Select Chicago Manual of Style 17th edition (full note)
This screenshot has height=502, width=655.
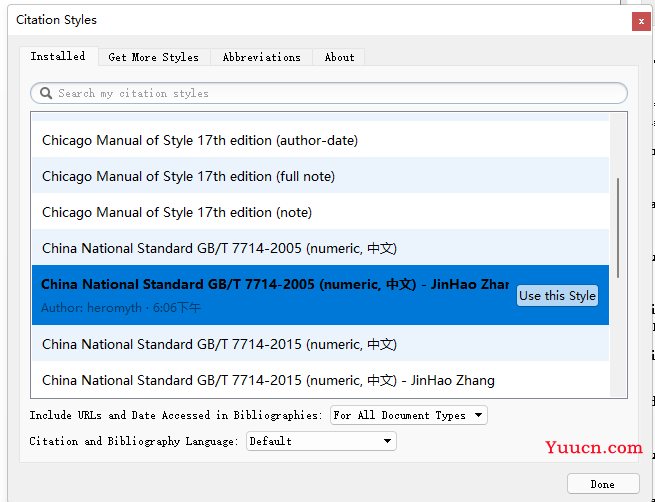coord(320,176)
